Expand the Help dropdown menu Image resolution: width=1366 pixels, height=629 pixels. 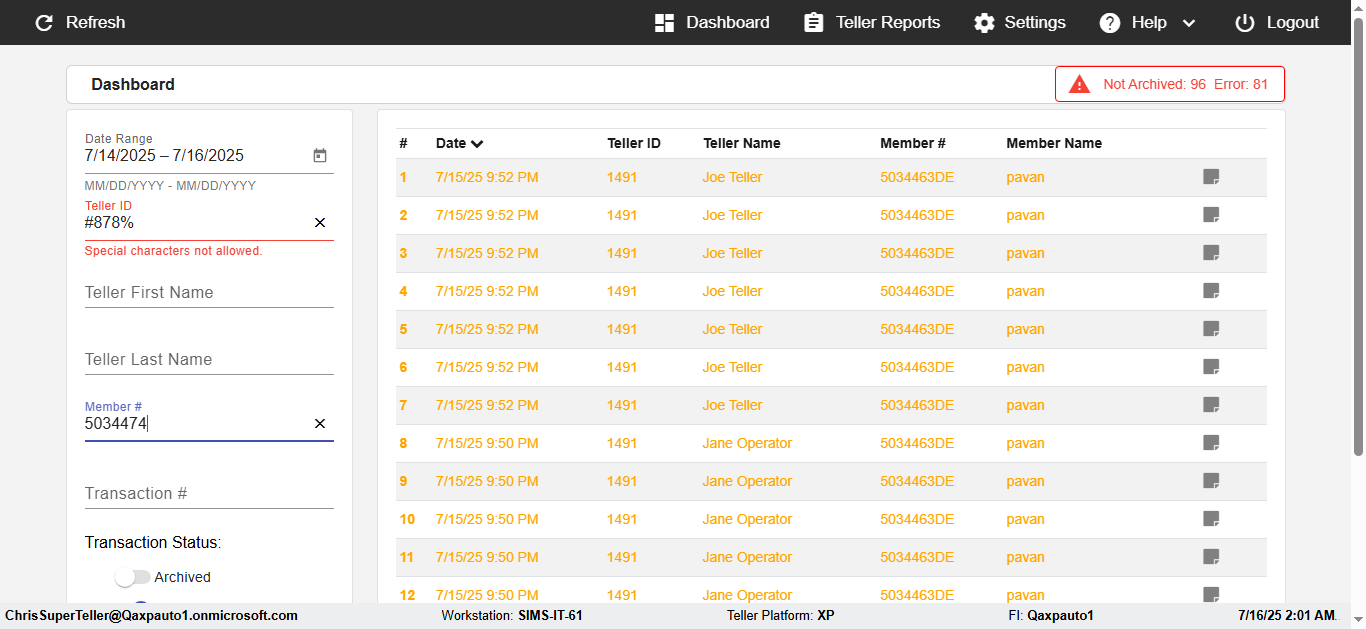click(1188, 23)
